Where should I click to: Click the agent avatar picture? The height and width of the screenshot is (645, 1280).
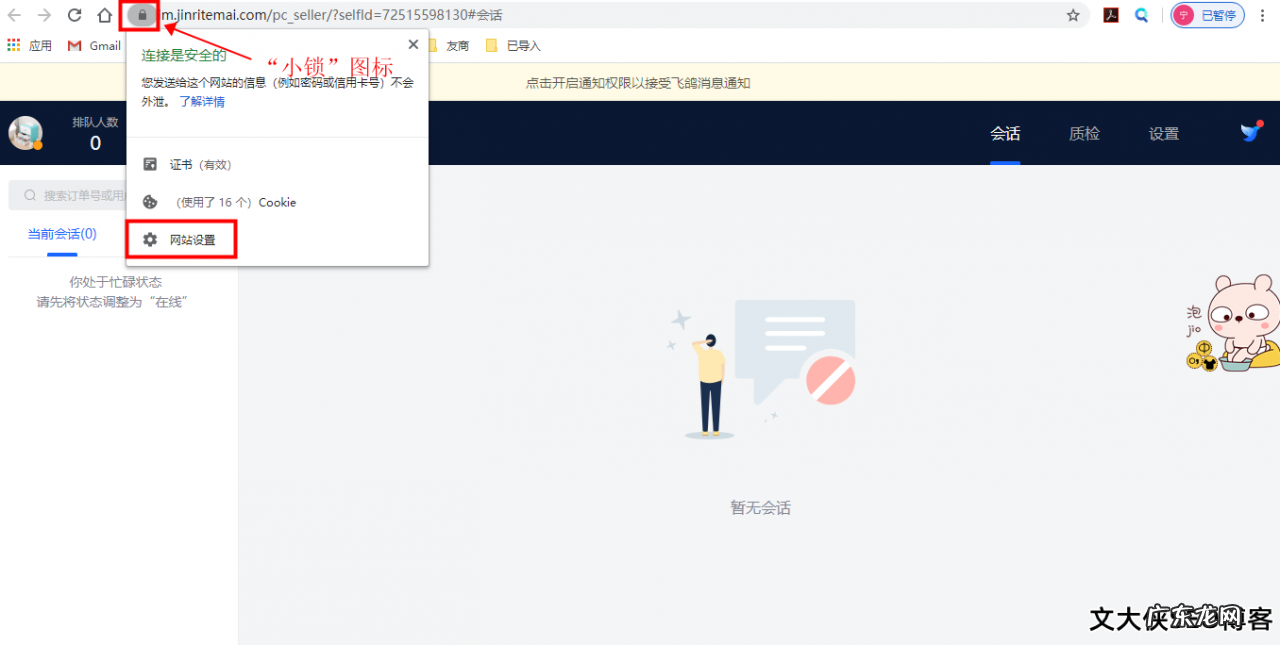(24, 132)
